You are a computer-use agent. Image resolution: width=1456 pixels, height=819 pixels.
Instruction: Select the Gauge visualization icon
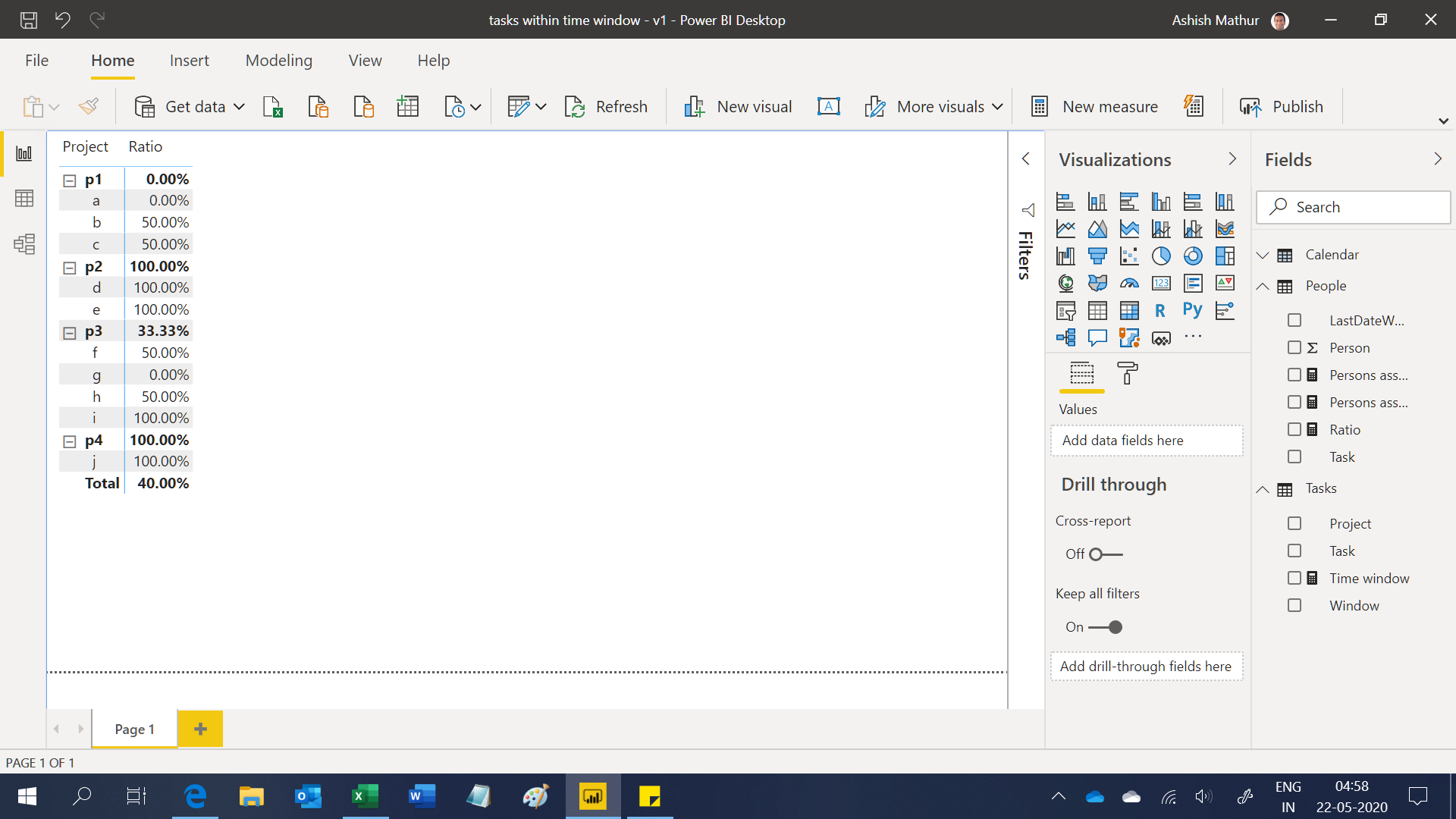[x=1129, y=284]
